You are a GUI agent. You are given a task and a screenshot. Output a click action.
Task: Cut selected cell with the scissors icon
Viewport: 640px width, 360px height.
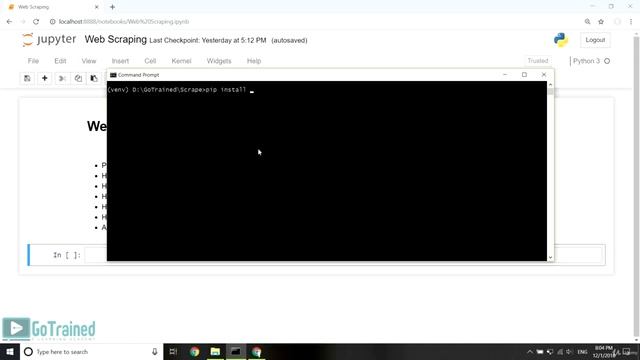click(x=62, y=78)
